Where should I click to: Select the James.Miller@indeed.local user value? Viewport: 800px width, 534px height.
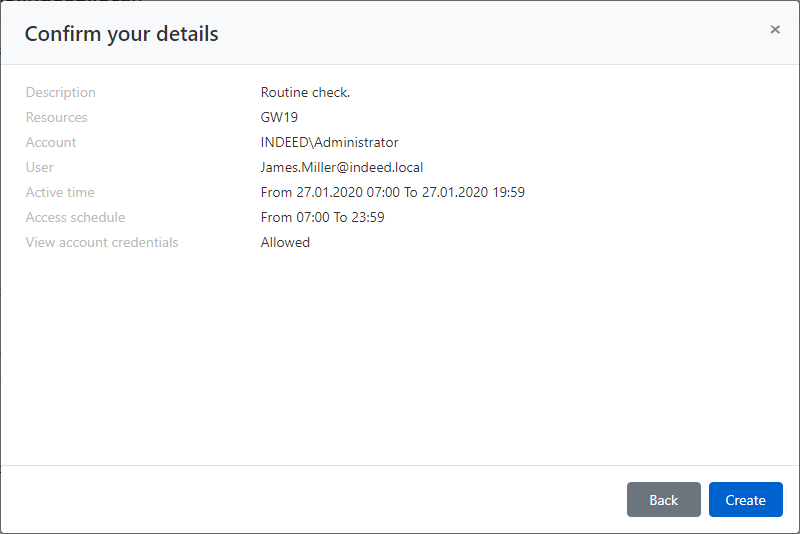pos(342,167)
